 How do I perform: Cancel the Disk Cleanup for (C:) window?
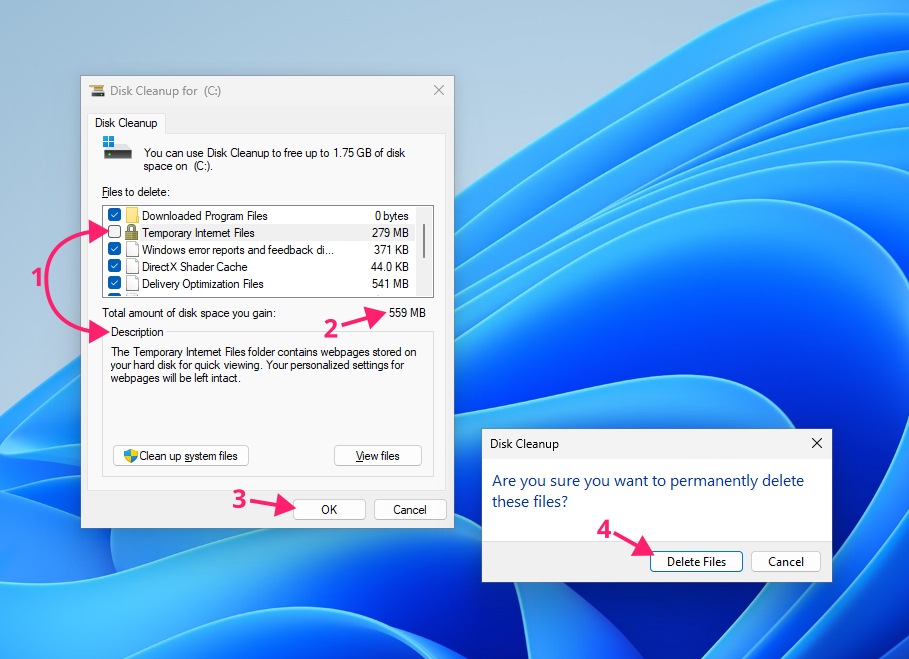pos(410,509)
